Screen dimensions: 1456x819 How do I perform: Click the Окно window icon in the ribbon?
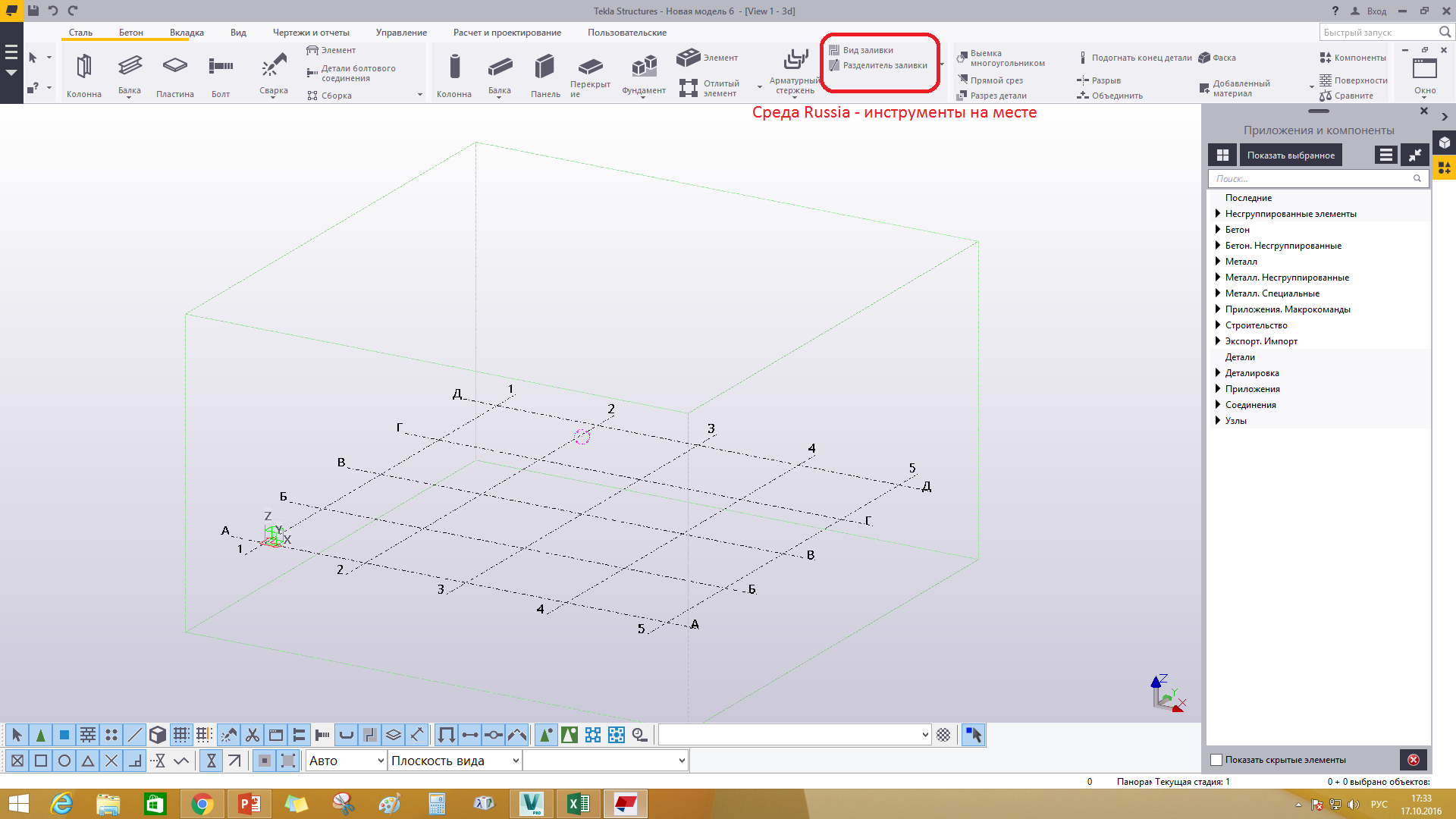coord(1424,70)
